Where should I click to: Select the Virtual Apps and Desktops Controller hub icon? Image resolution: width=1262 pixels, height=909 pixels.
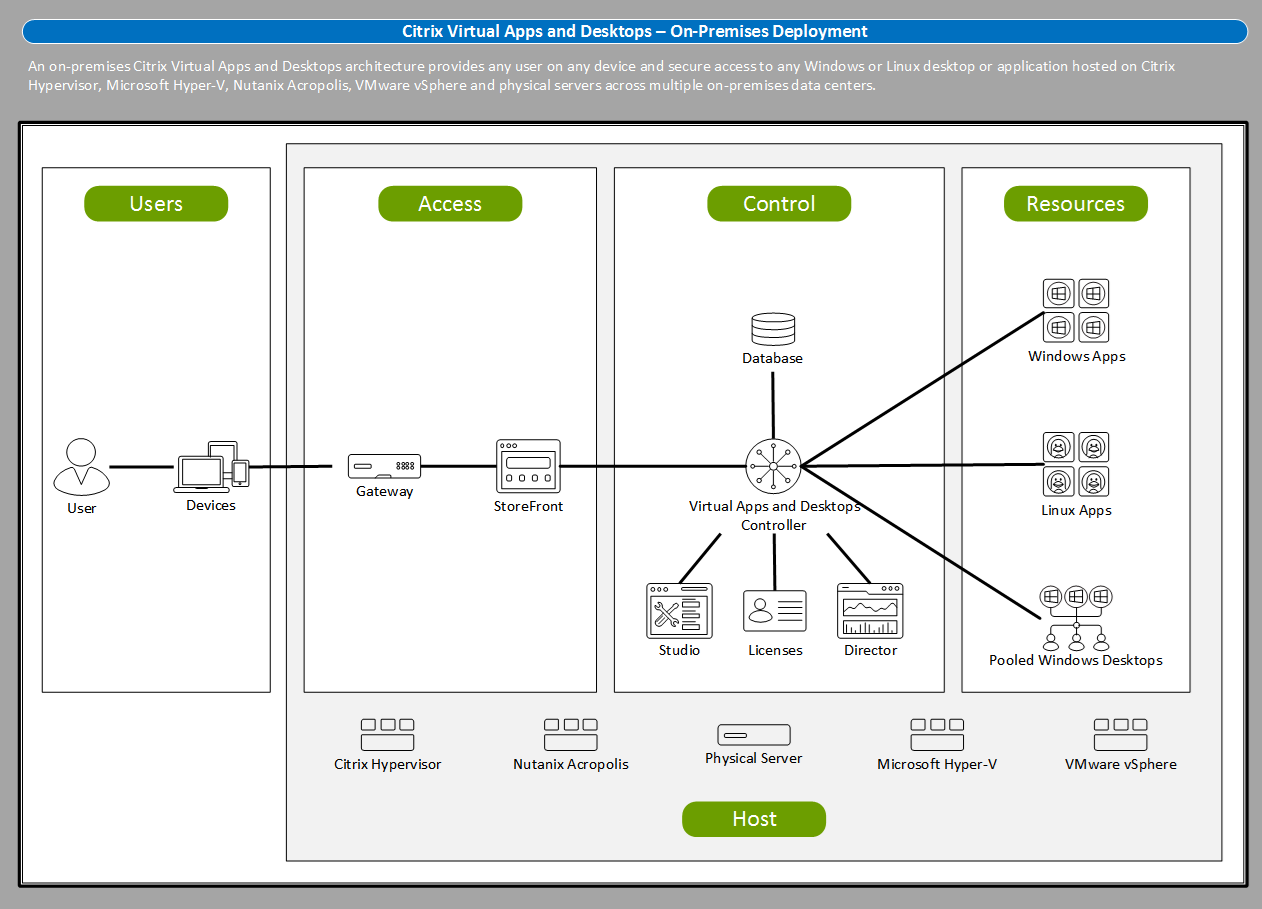(x=773, y=466)
